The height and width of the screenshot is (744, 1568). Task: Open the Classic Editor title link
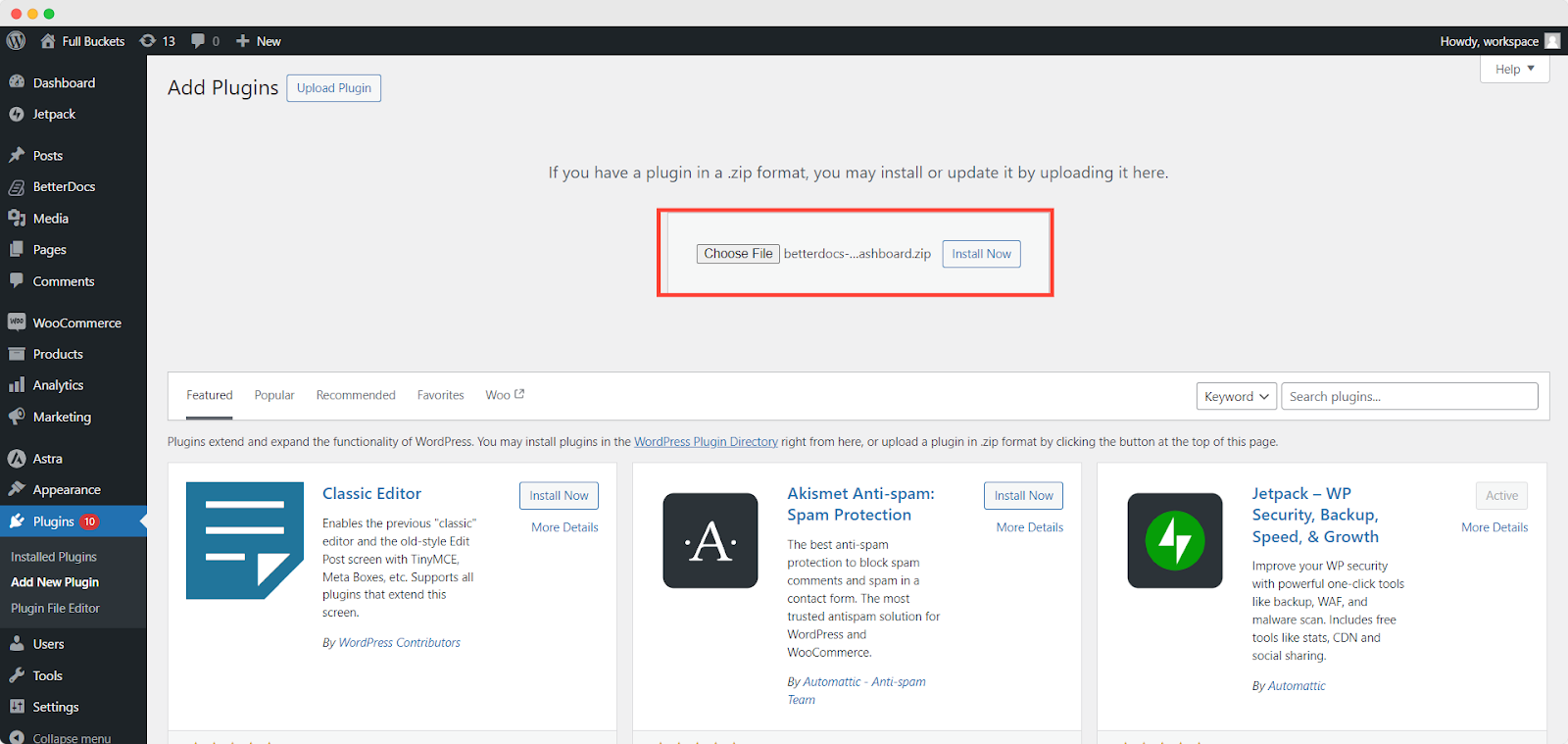click(x=371, y=494)
